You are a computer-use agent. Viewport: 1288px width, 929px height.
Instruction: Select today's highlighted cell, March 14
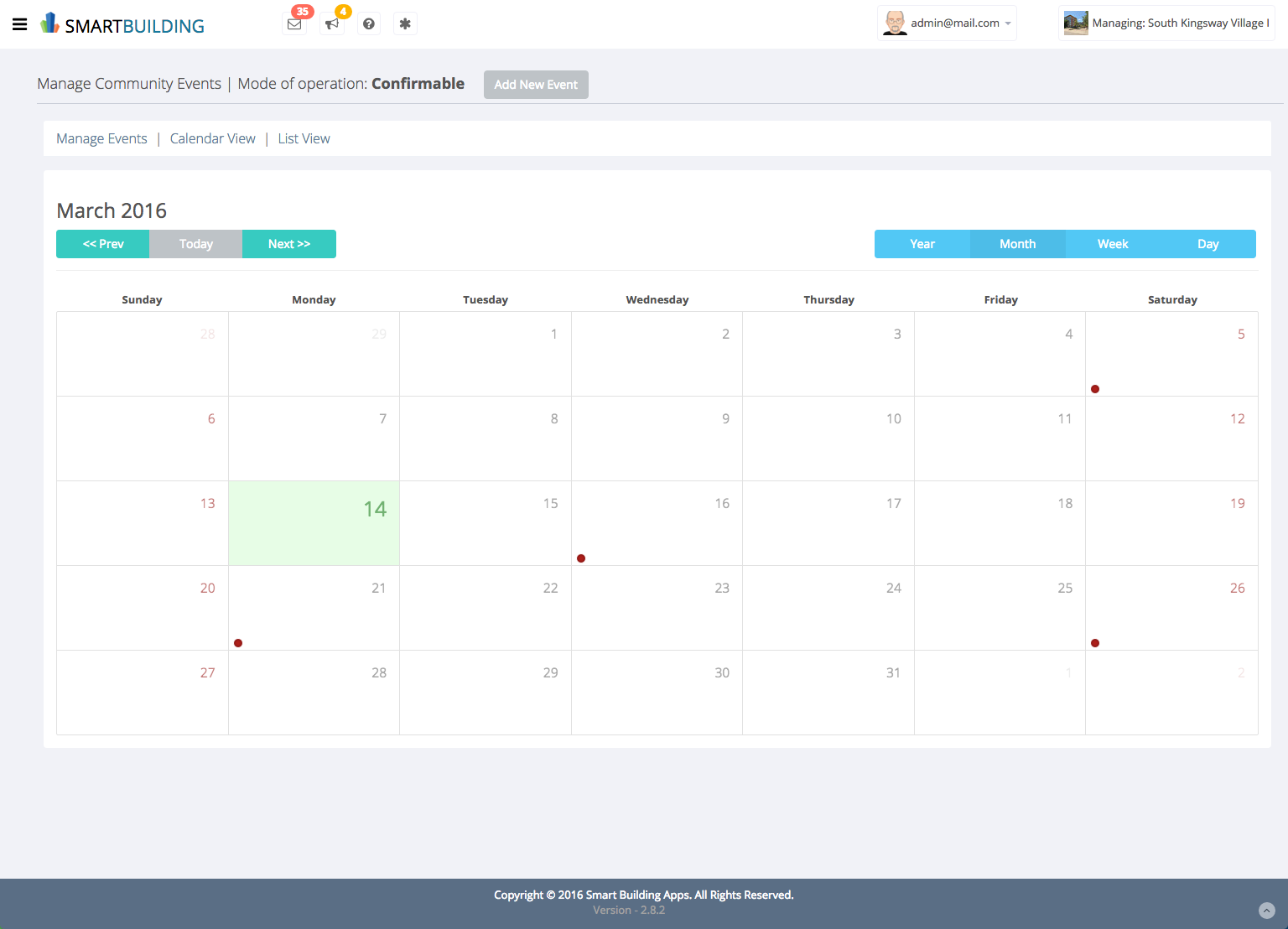point(314,523)
